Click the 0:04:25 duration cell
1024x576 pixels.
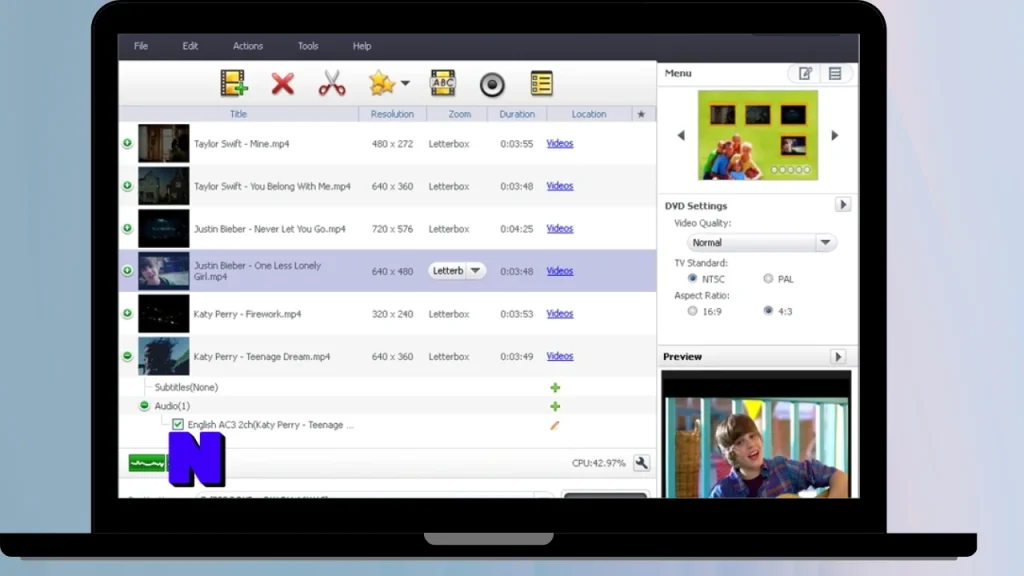pos(517,229)
